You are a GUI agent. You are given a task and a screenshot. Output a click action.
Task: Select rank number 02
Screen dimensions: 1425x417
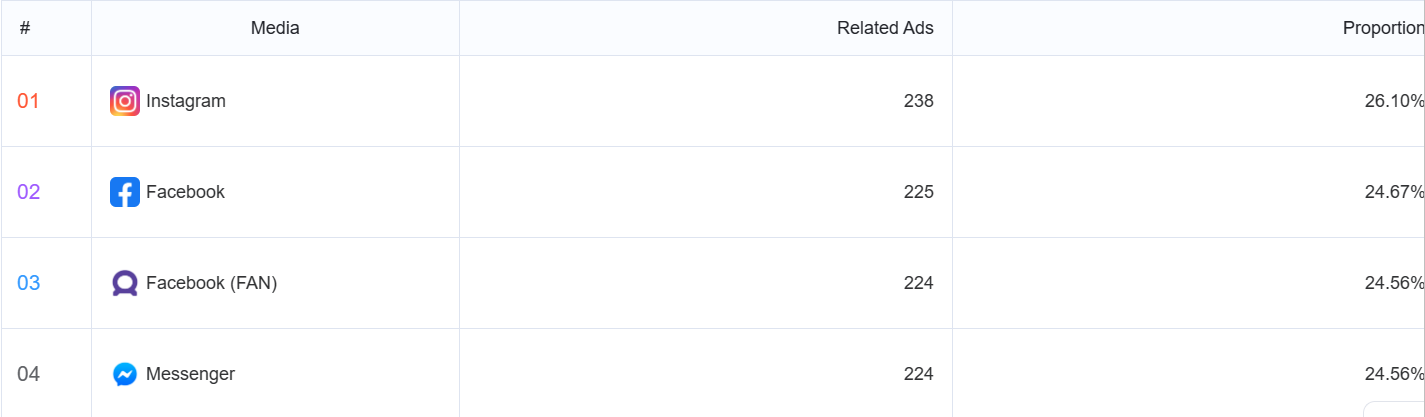pyautogui.click(x=28, y=192)
